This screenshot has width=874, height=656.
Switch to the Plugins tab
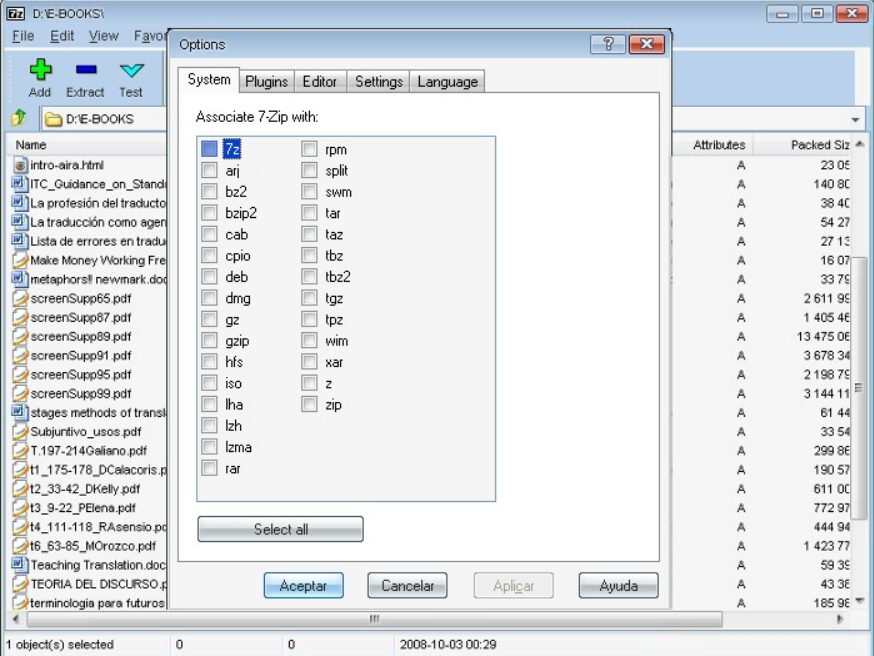[266, 81]
